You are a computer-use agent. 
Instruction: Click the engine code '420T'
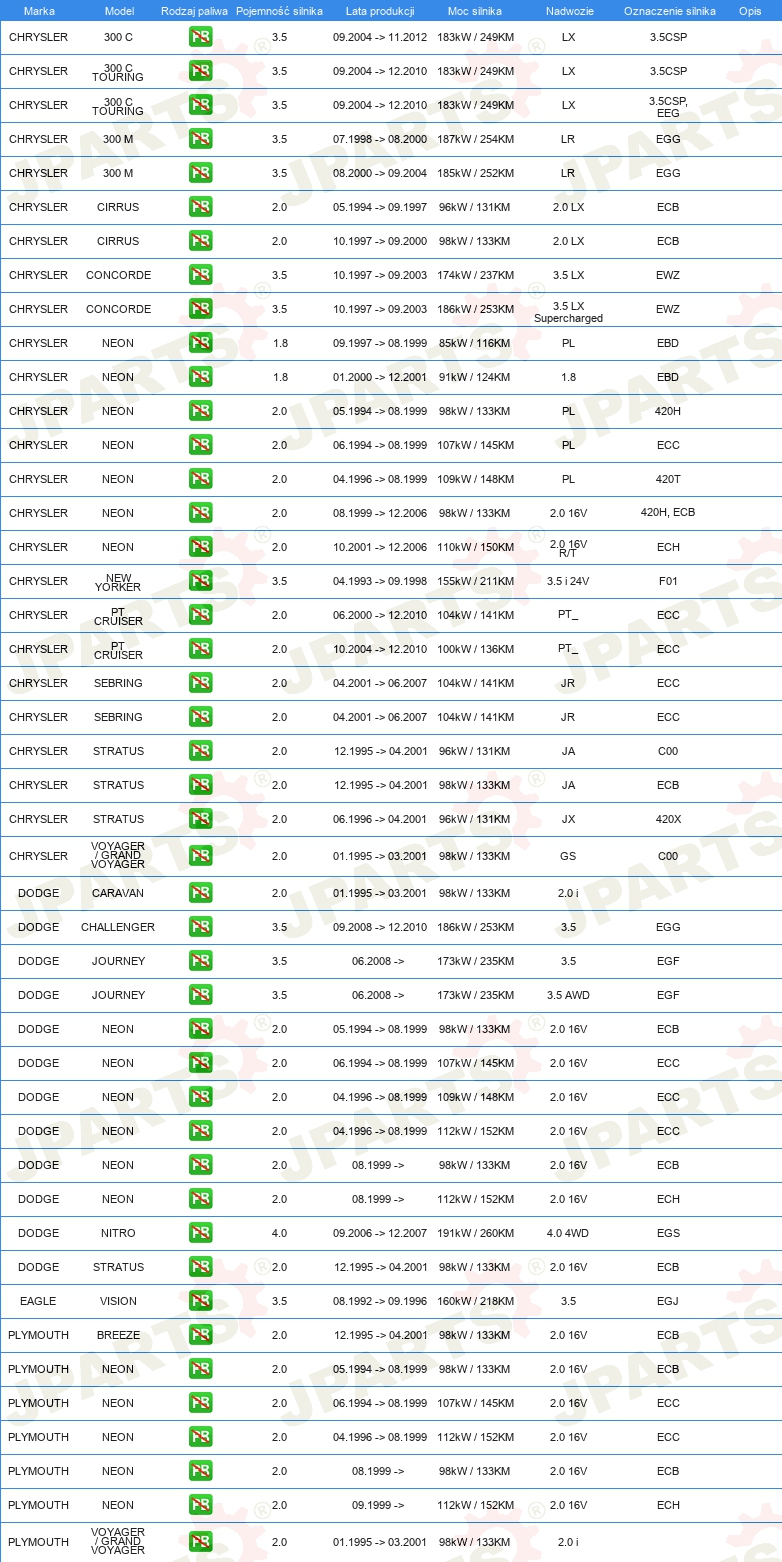point(668,479)
